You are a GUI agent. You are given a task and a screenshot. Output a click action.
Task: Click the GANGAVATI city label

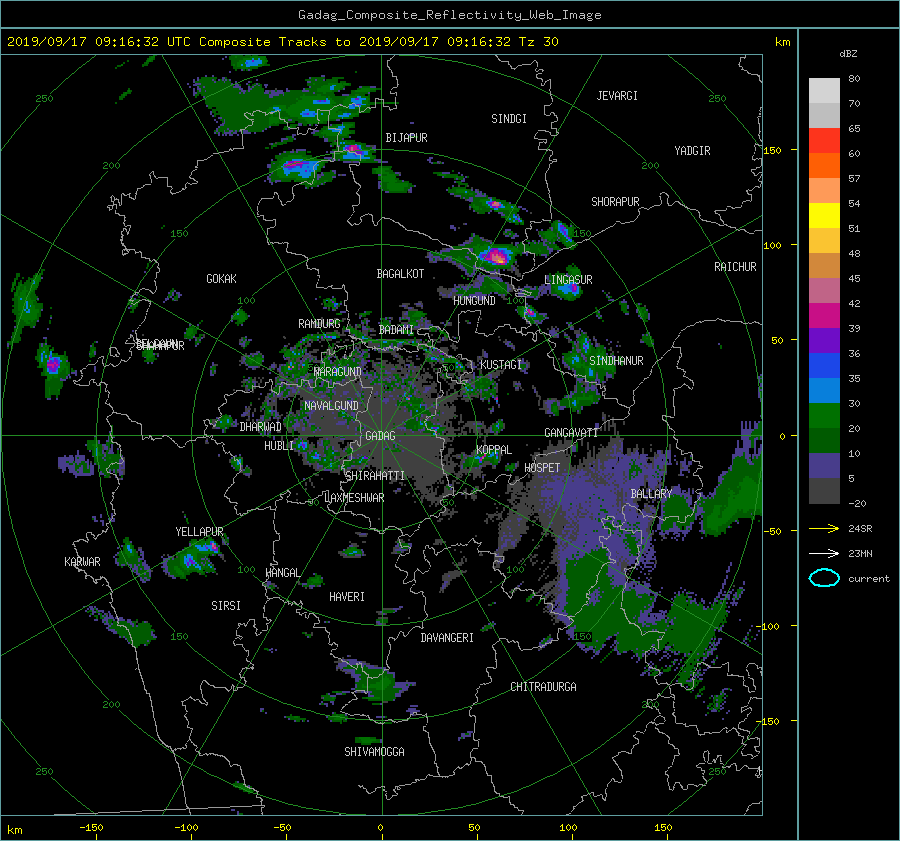[571, 432]
